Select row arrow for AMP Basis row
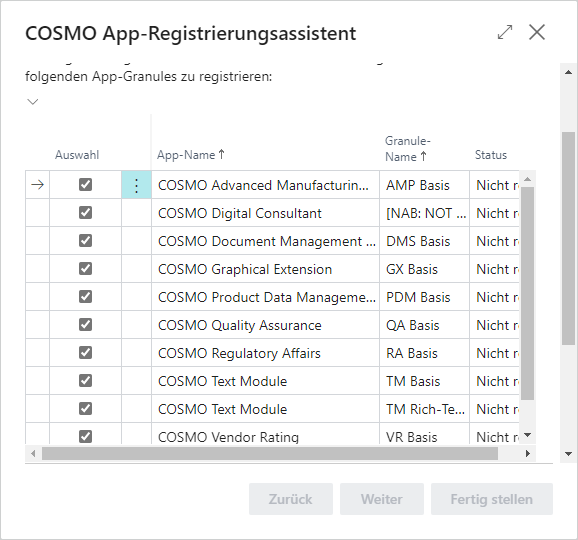This screenshot has width=578, height=540. pyautogui.click(x=38, y=185)
